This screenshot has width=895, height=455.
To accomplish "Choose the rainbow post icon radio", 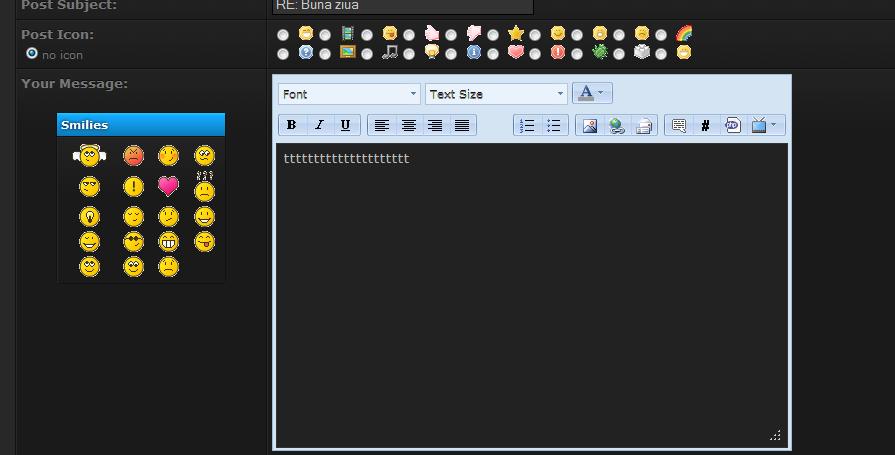I will 661,35.
